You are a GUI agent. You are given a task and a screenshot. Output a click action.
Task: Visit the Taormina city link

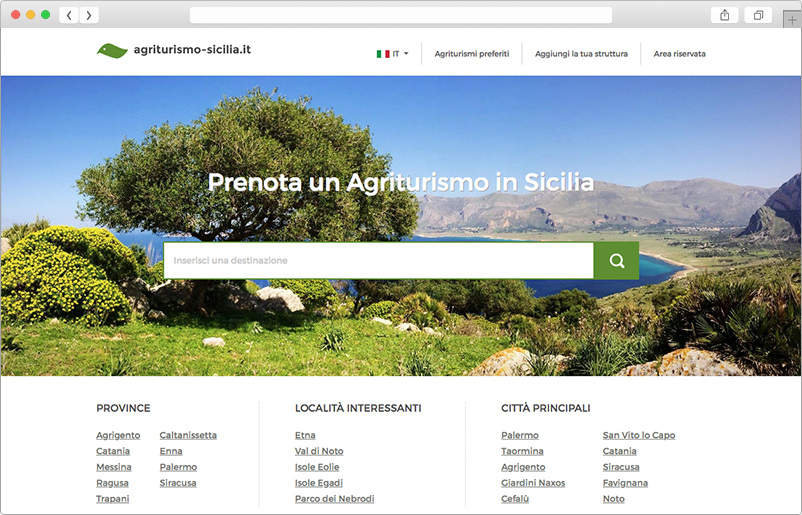pos(522,451)
